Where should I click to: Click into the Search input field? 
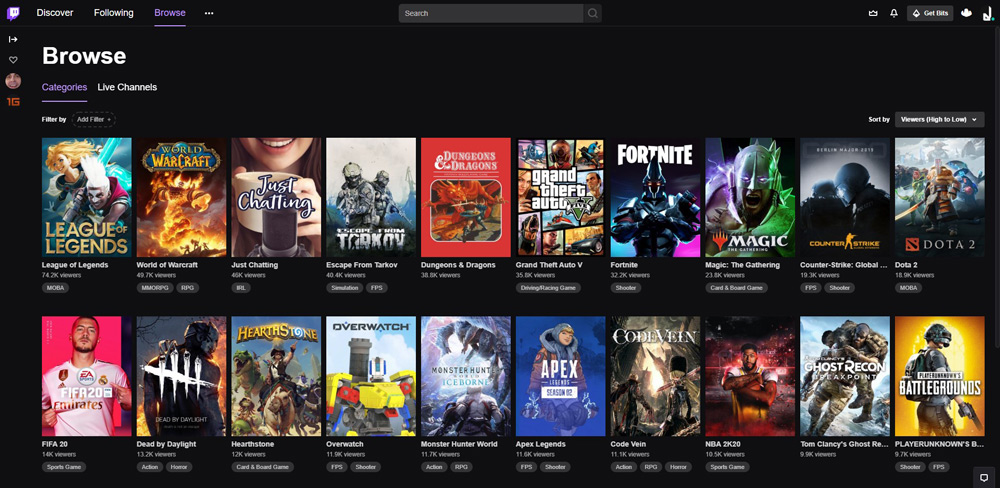point(491,13)
